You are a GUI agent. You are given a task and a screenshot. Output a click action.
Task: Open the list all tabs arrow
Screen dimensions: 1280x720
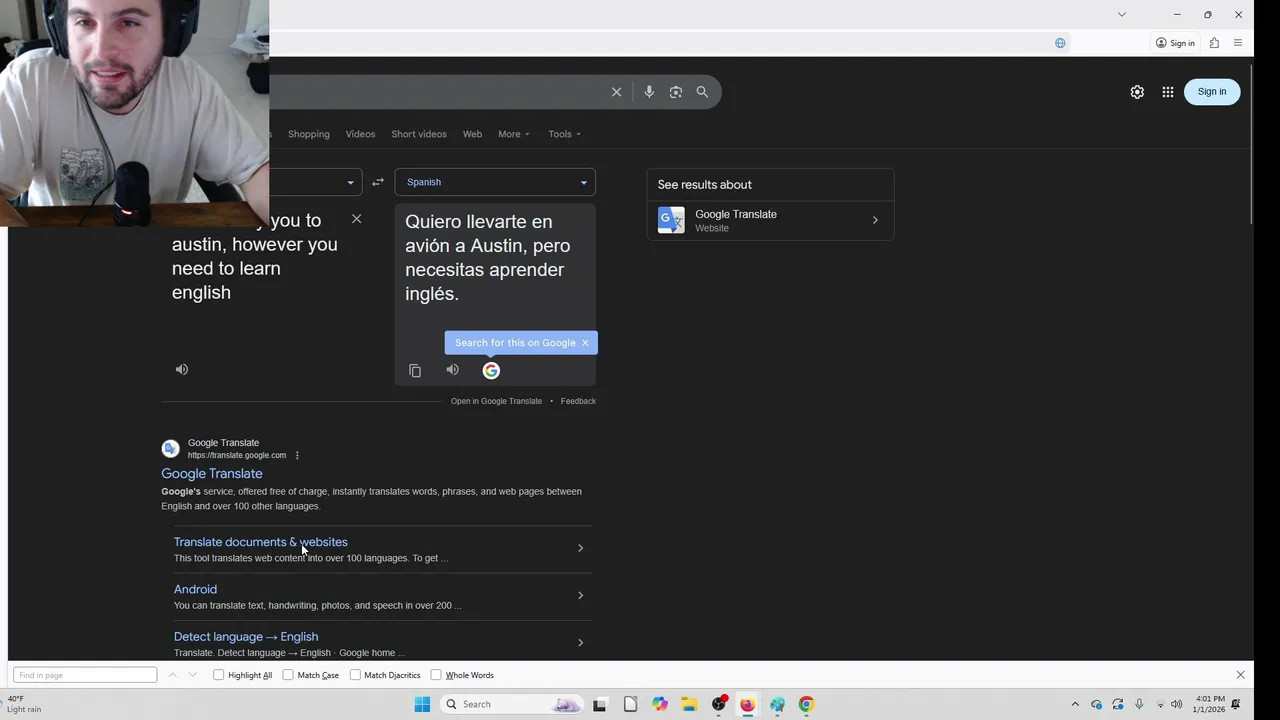[x=1122, y=14]
